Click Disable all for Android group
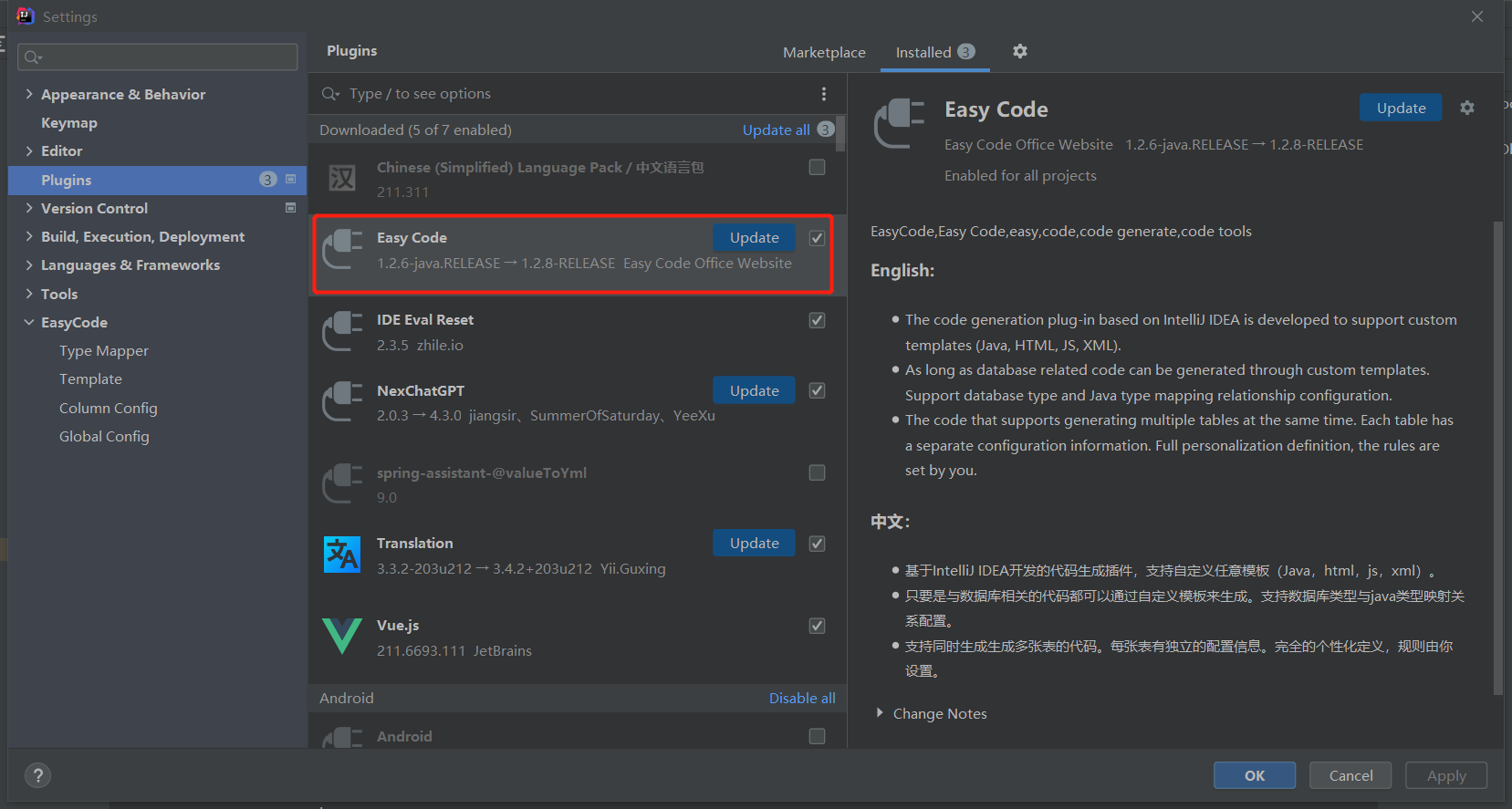 pyautogui.click(x=802, y=698)
